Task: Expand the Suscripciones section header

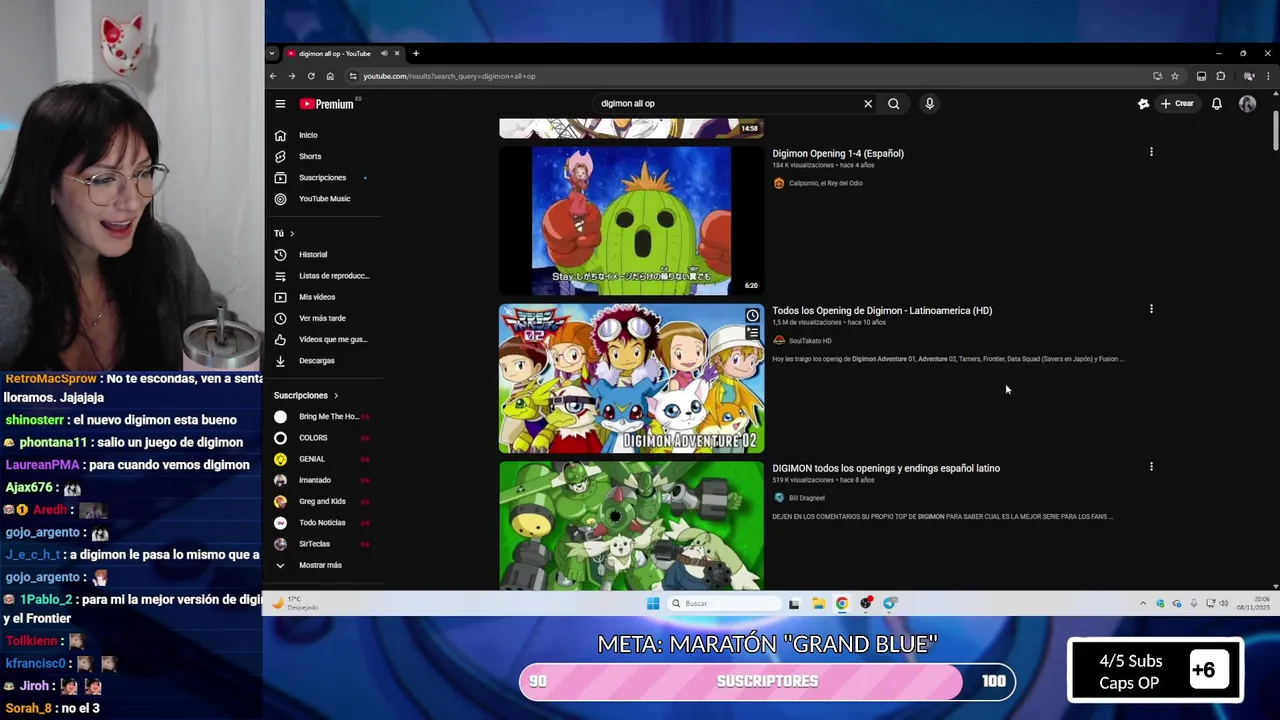Action: pyautogui.click(x=307, y=395)
